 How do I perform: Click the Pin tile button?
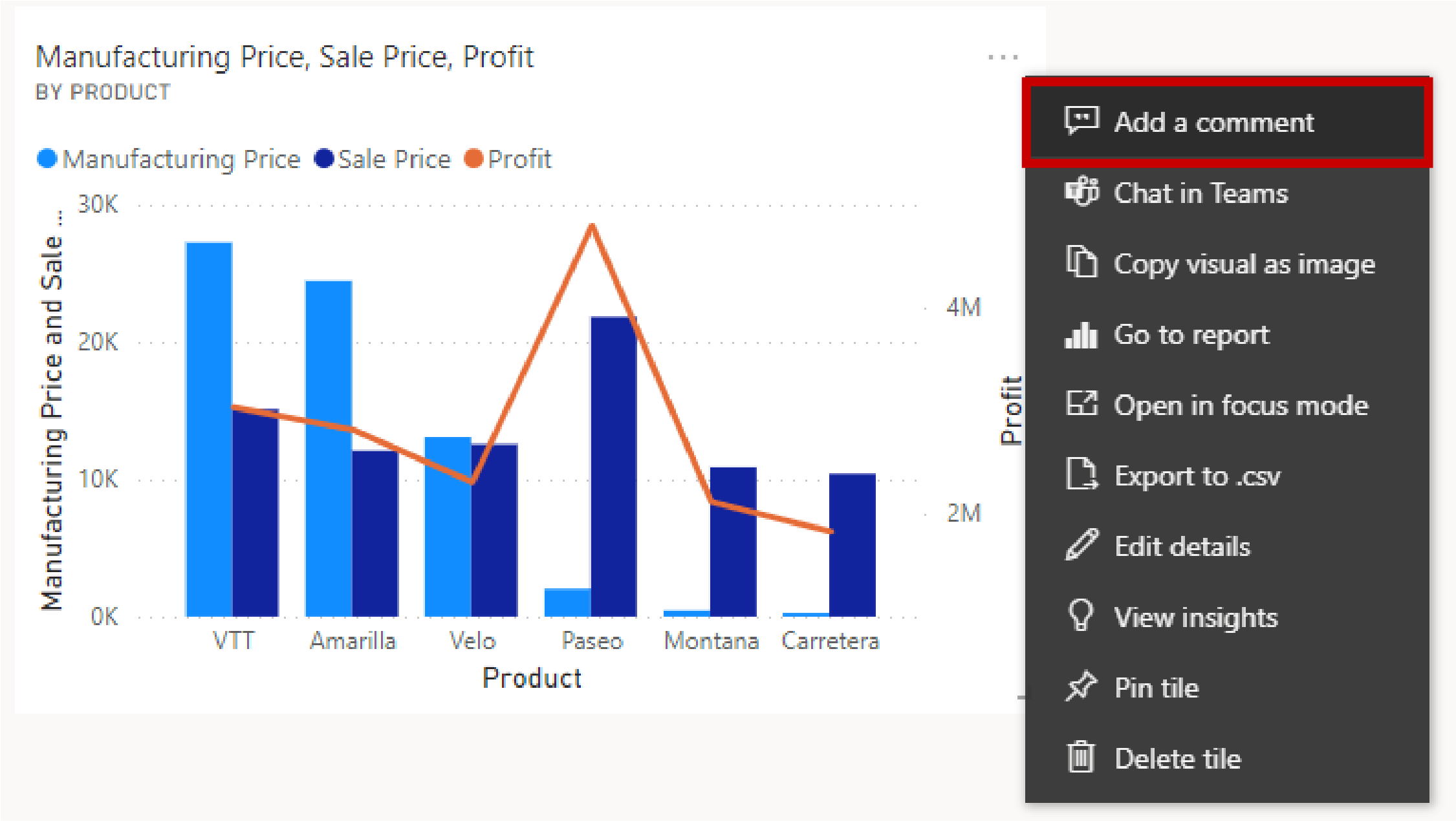tap(1155, 687)
